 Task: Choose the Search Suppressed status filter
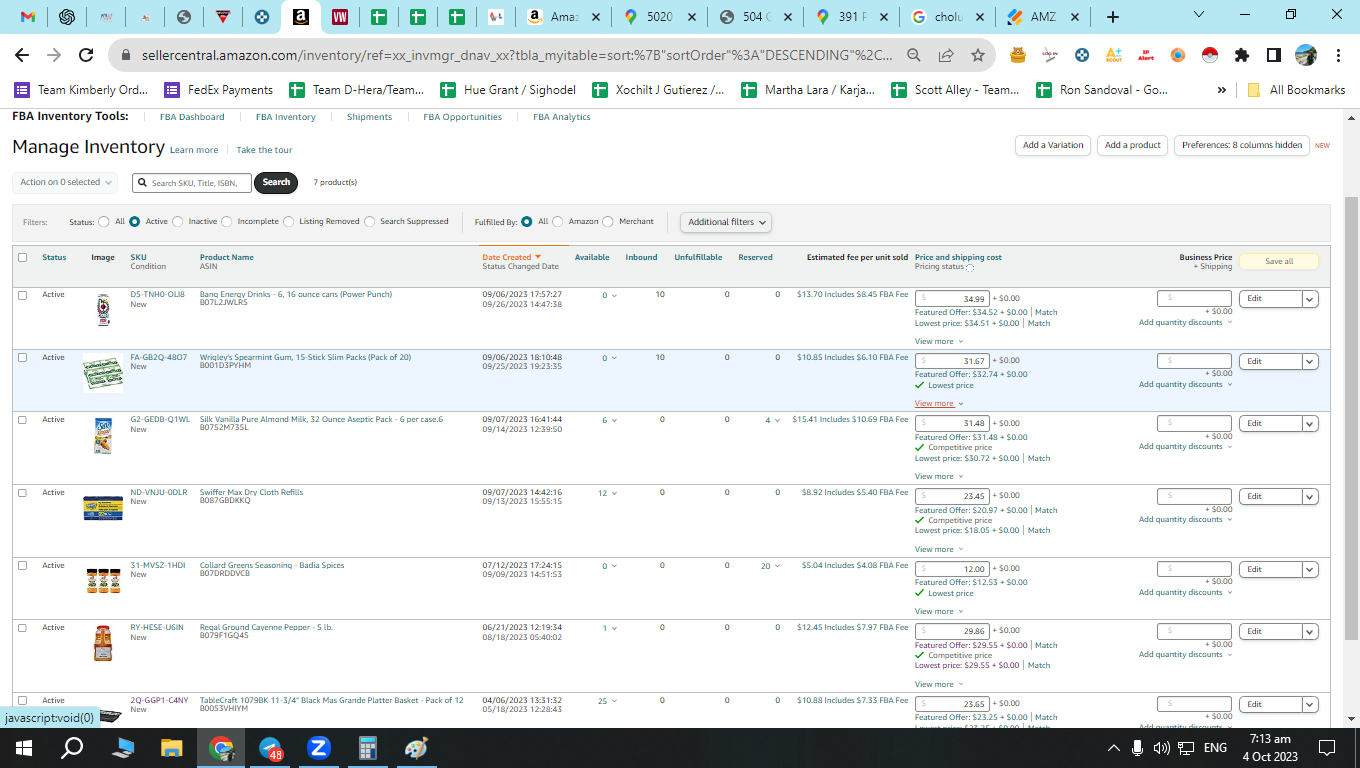pos(370,222)
